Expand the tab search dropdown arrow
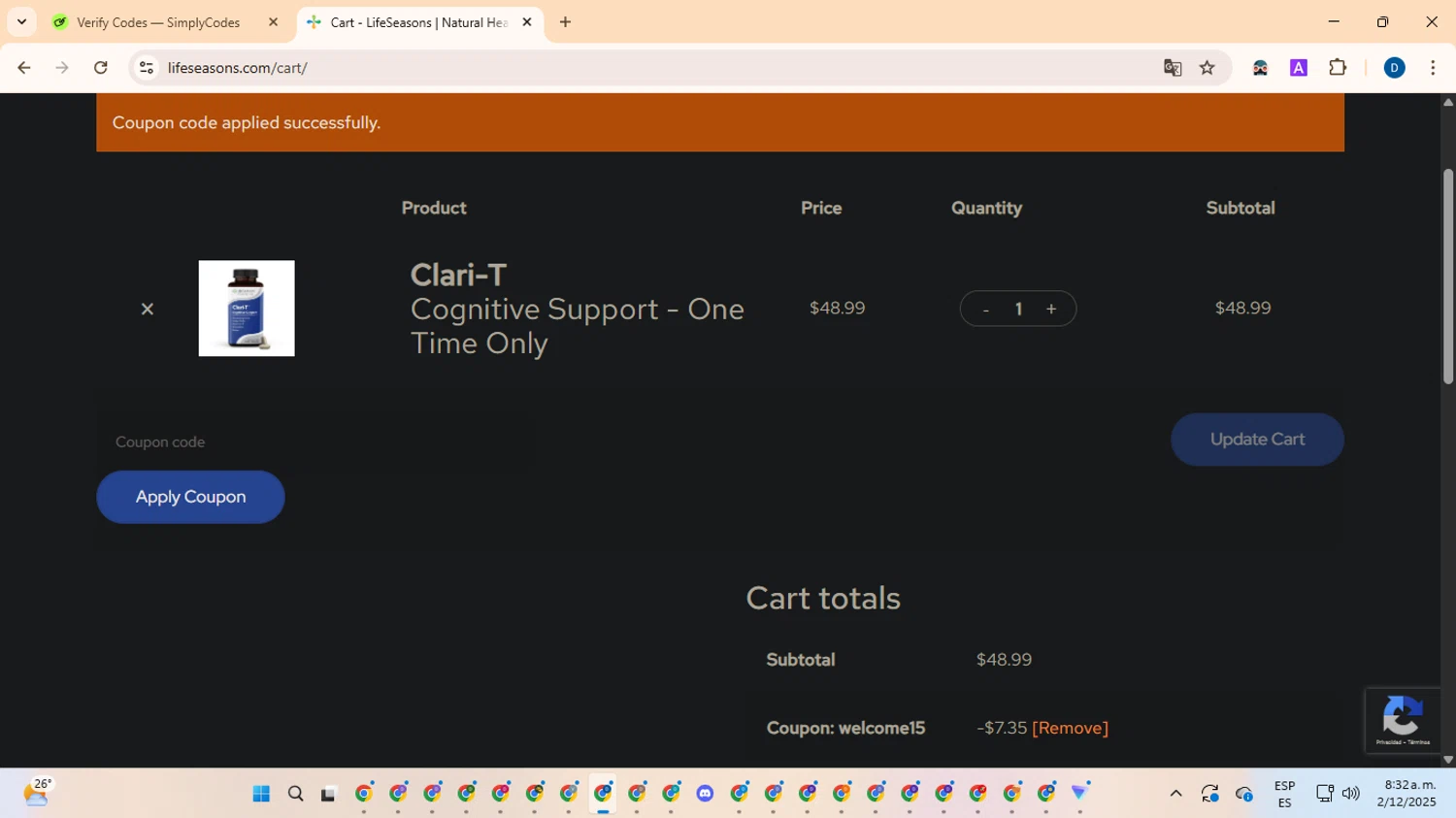Image resolution: width=1456 pixels, height=818 pixels. tap(21, 22)
